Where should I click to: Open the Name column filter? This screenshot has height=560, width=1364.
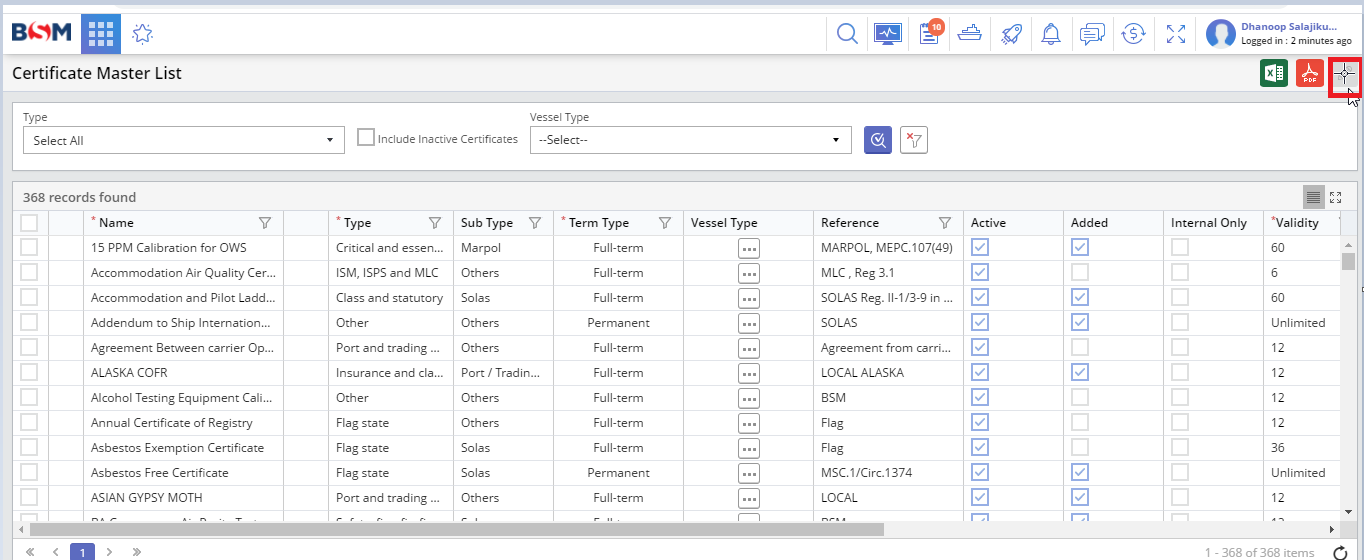265,223
